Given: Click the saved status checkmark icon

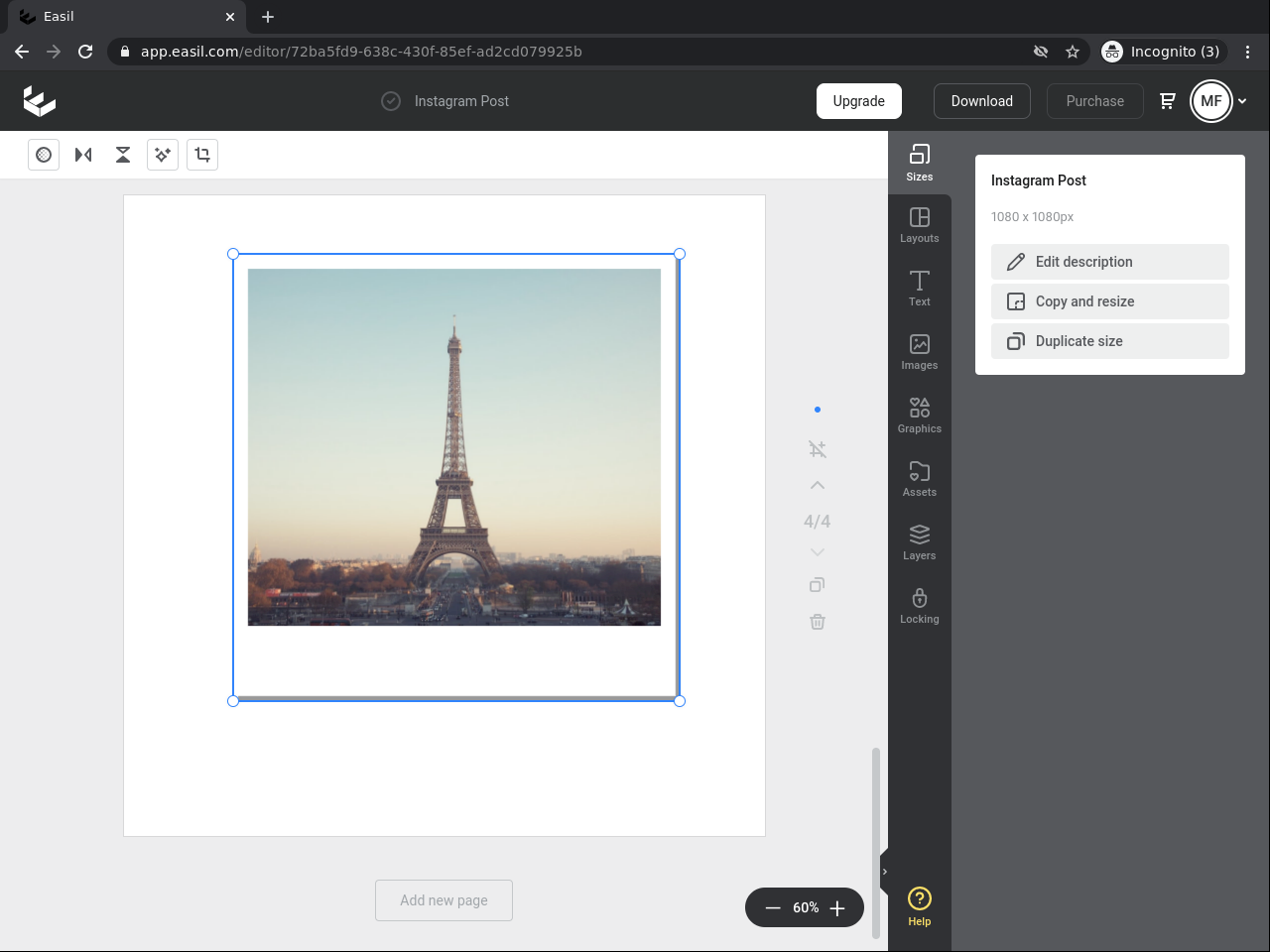Looking at the screenshot, I should 391,101.
